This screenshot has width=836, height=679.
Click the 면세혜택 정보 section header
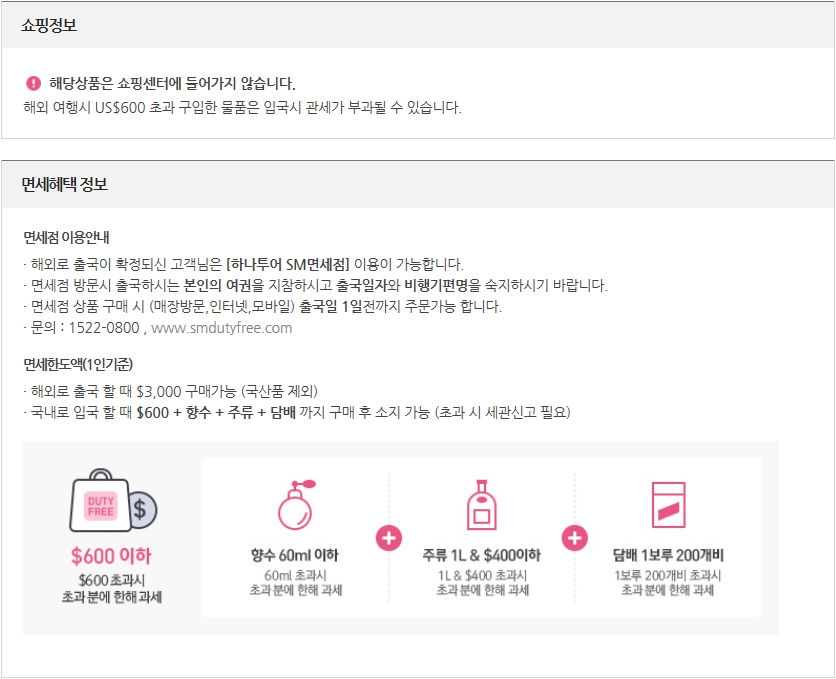coord(65,184)
